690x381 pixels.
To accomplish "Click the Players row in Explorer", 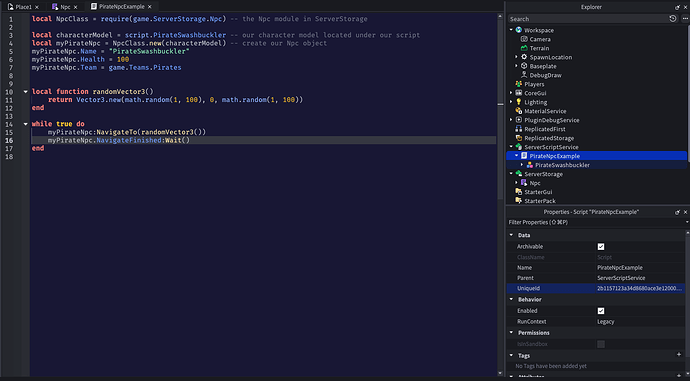I will coord(596,84).
